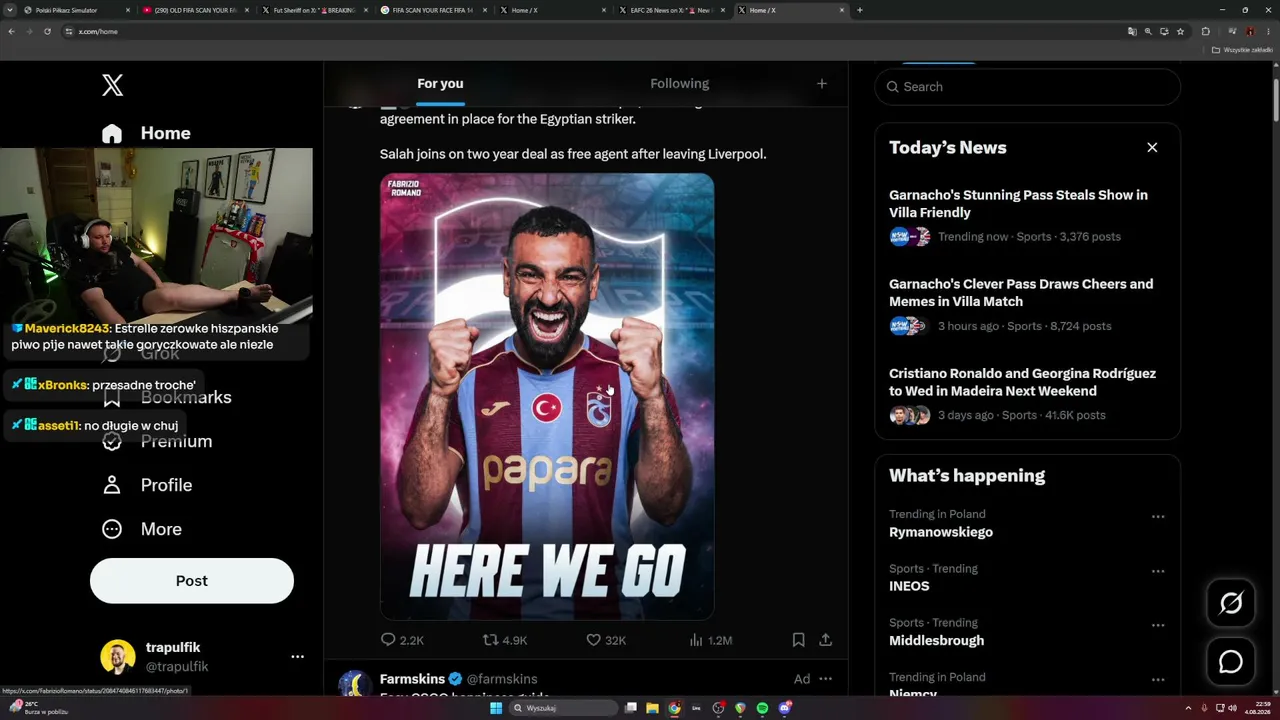Switch to Fut Sheriff on X browser tab
Viewport: 1280px width, 720px height.
pos(315,10)
